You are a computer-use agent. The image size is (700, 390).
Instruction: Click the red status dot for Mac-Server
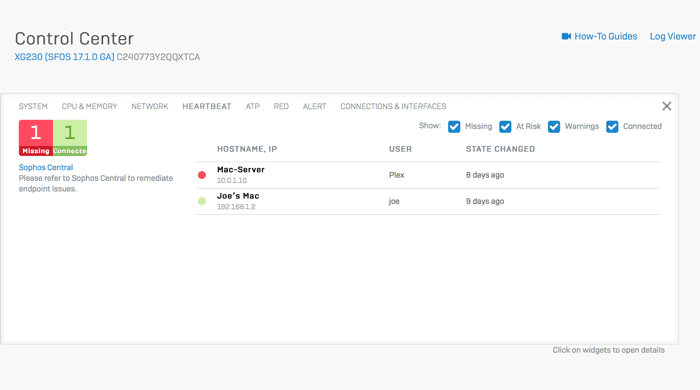tap(202, 175)
